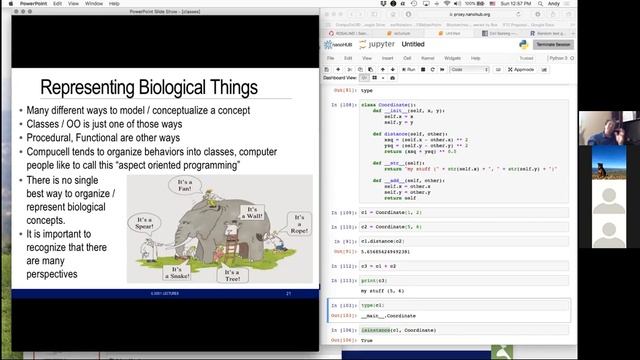Move selected cell up with arrow icon
Screen dimensions: 640x360
(382, 69)
